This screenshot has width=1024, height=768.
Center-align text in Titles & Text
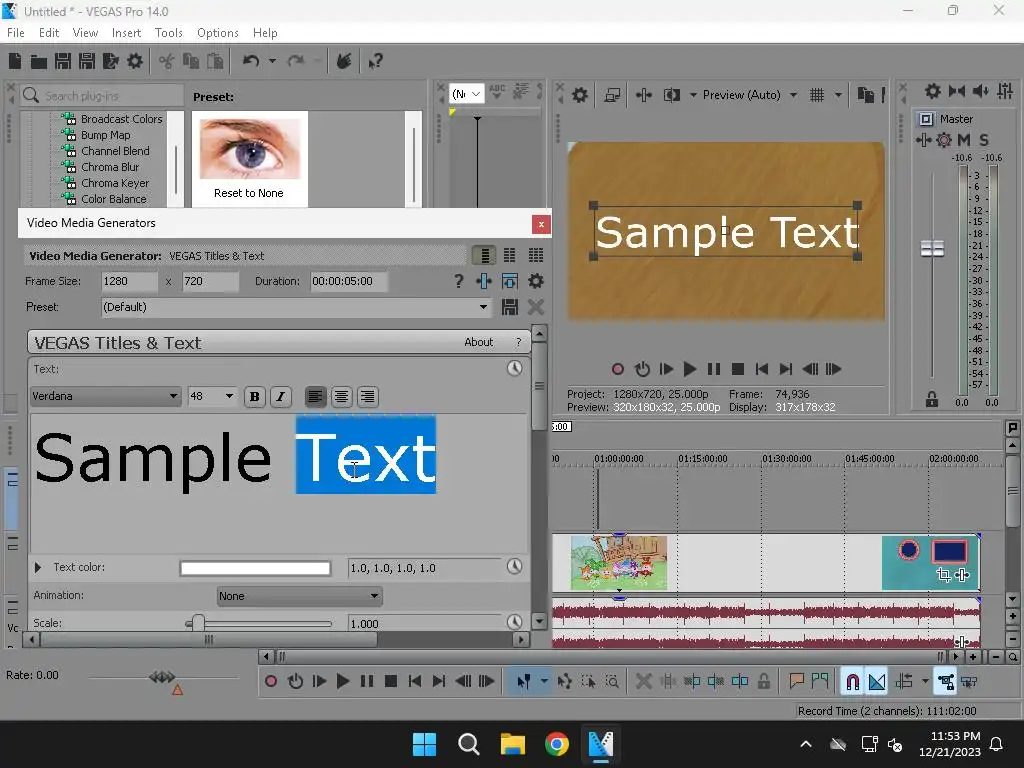click(x=342, y=396)
